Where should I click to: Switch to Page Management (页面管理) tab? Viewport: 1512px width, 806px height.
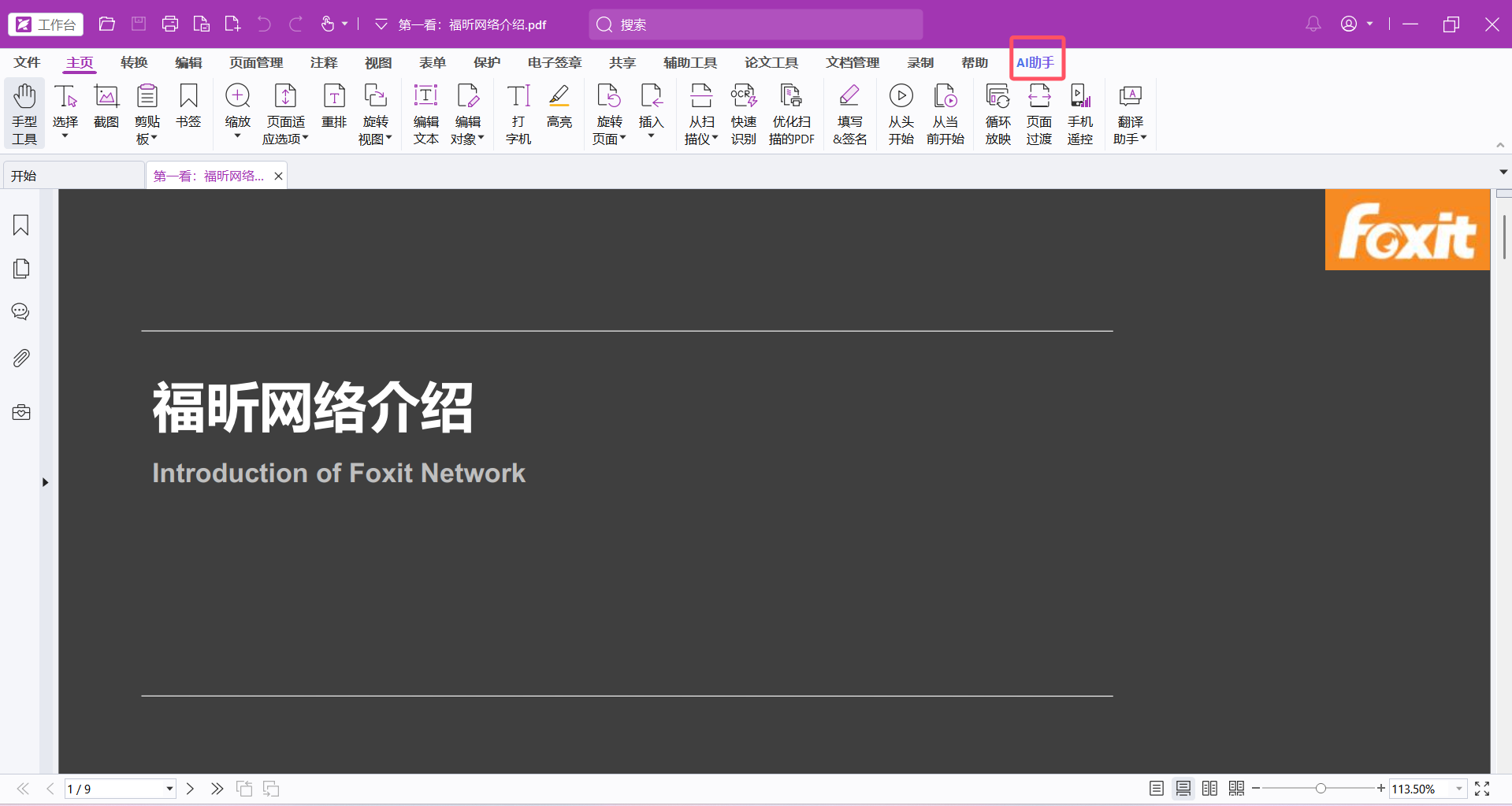[256, 62]
